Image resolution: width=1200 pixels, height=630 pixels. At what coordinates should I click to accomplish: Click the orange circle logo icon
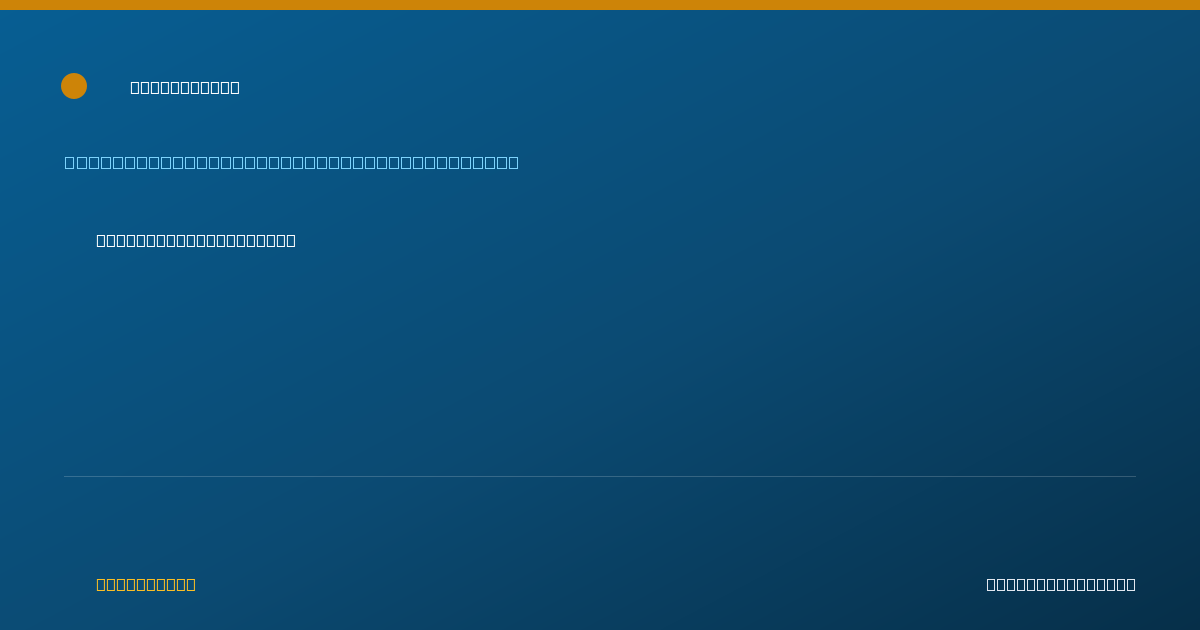74,86
